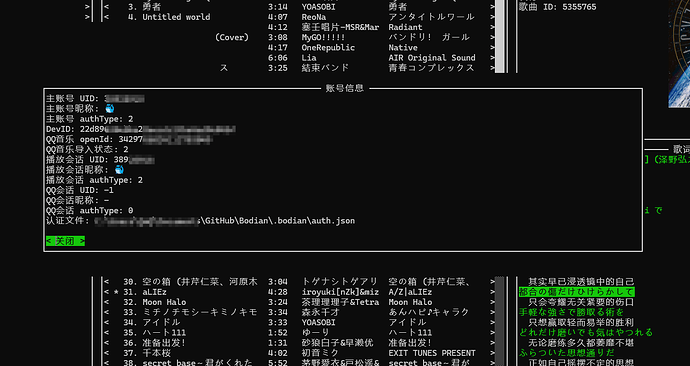Click the emoji next to 播放会话昵称

(119, 170)
